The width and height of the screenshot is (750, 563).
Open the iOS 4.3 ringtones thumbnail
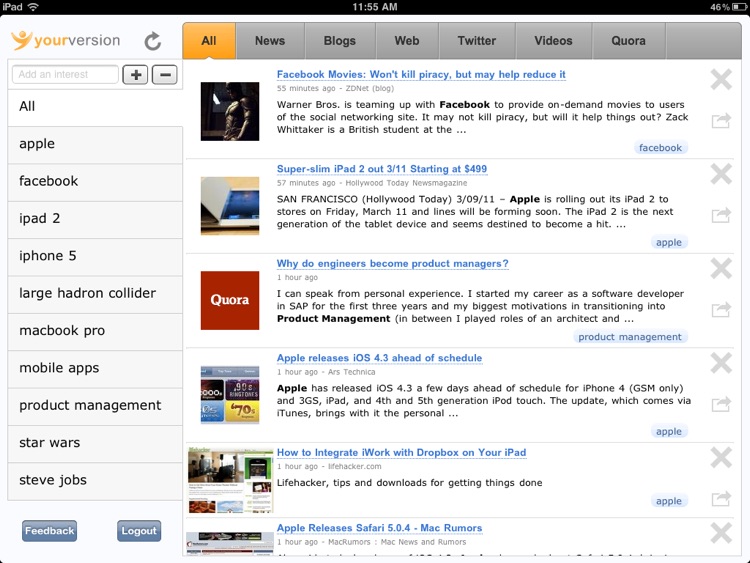tap(230, 395)
